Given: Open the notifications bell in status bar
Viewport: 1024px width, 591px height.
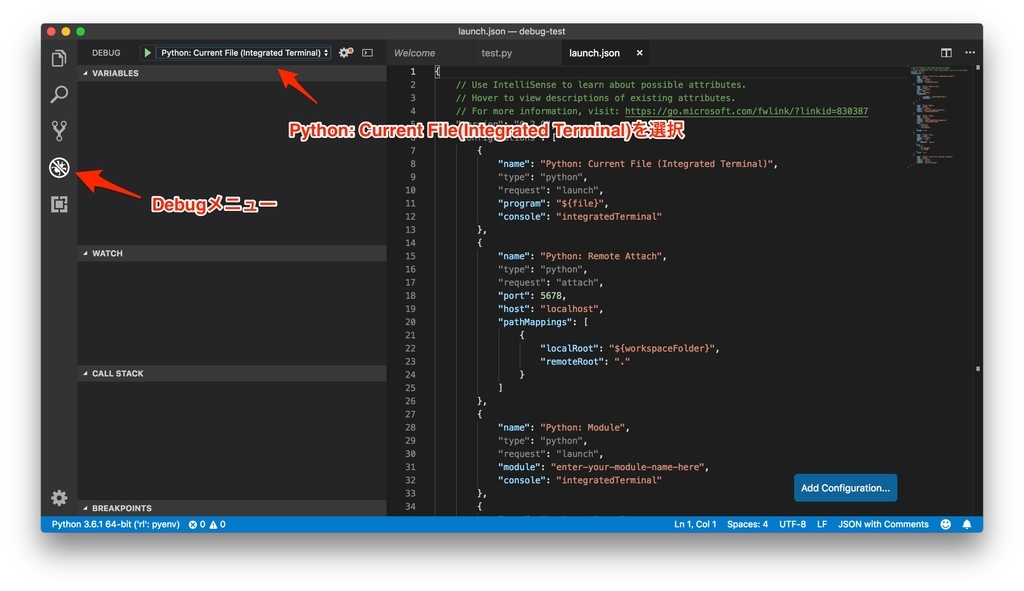Looking at the screenshot, I should pos(967,524).
